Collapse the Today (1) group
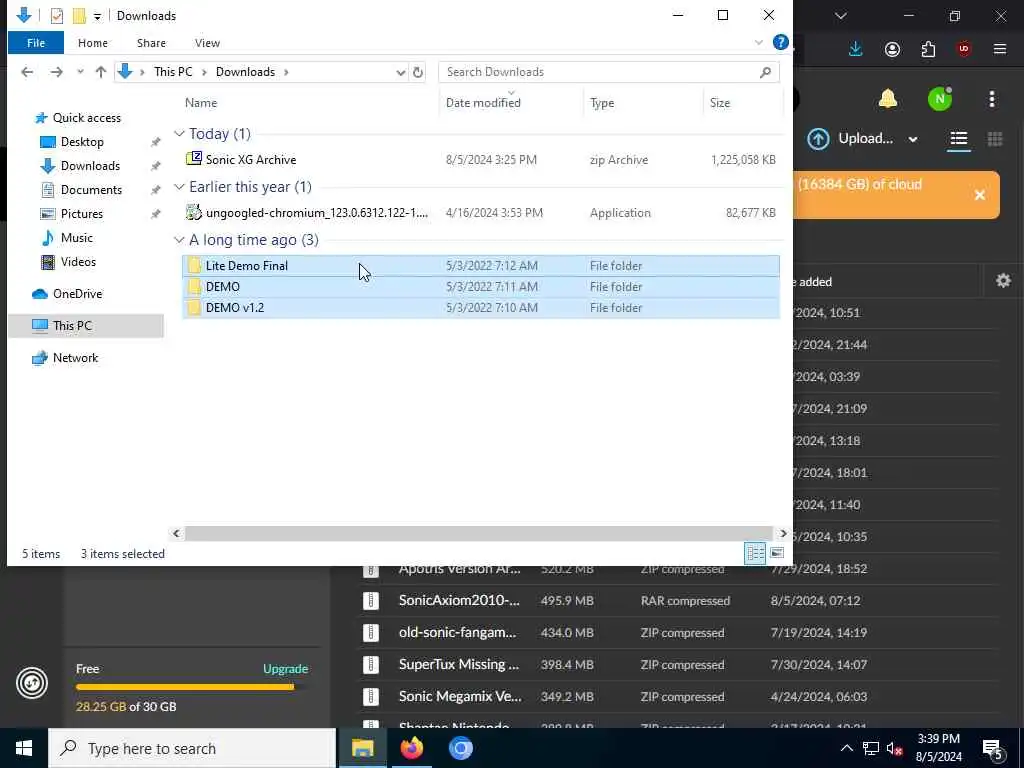Image resolution: width=1024 pixels, height=768 pixels. click(x=179, y=133)
